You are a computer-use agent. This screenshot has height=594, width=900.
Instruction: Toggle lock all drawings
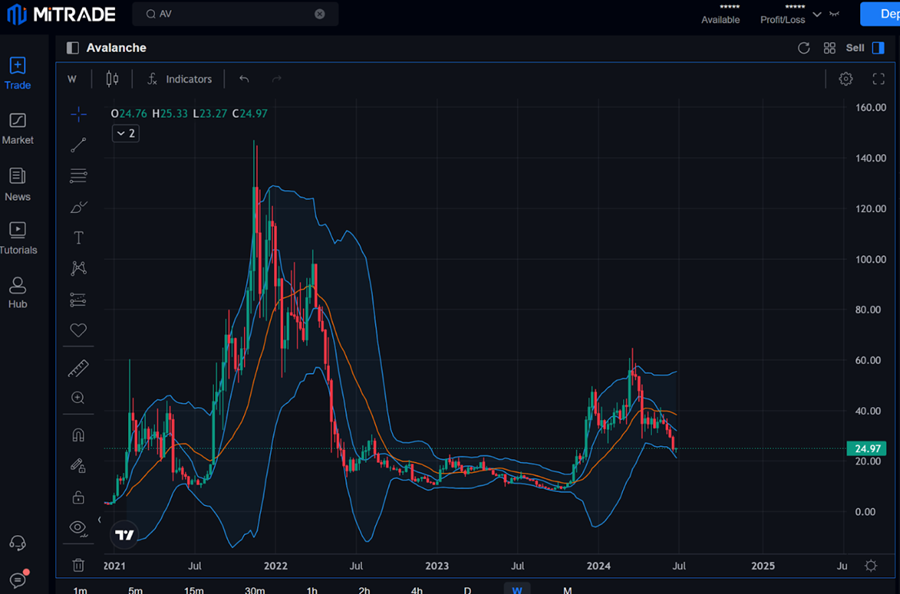click(x=78, y=497)
